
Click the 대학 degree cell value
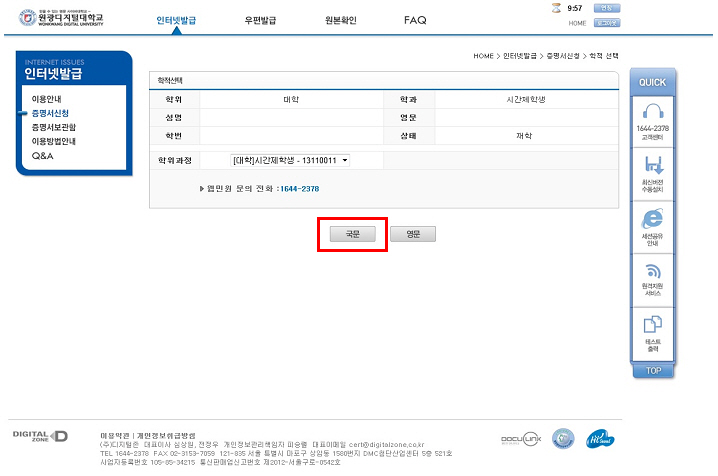tap(291, 99)
